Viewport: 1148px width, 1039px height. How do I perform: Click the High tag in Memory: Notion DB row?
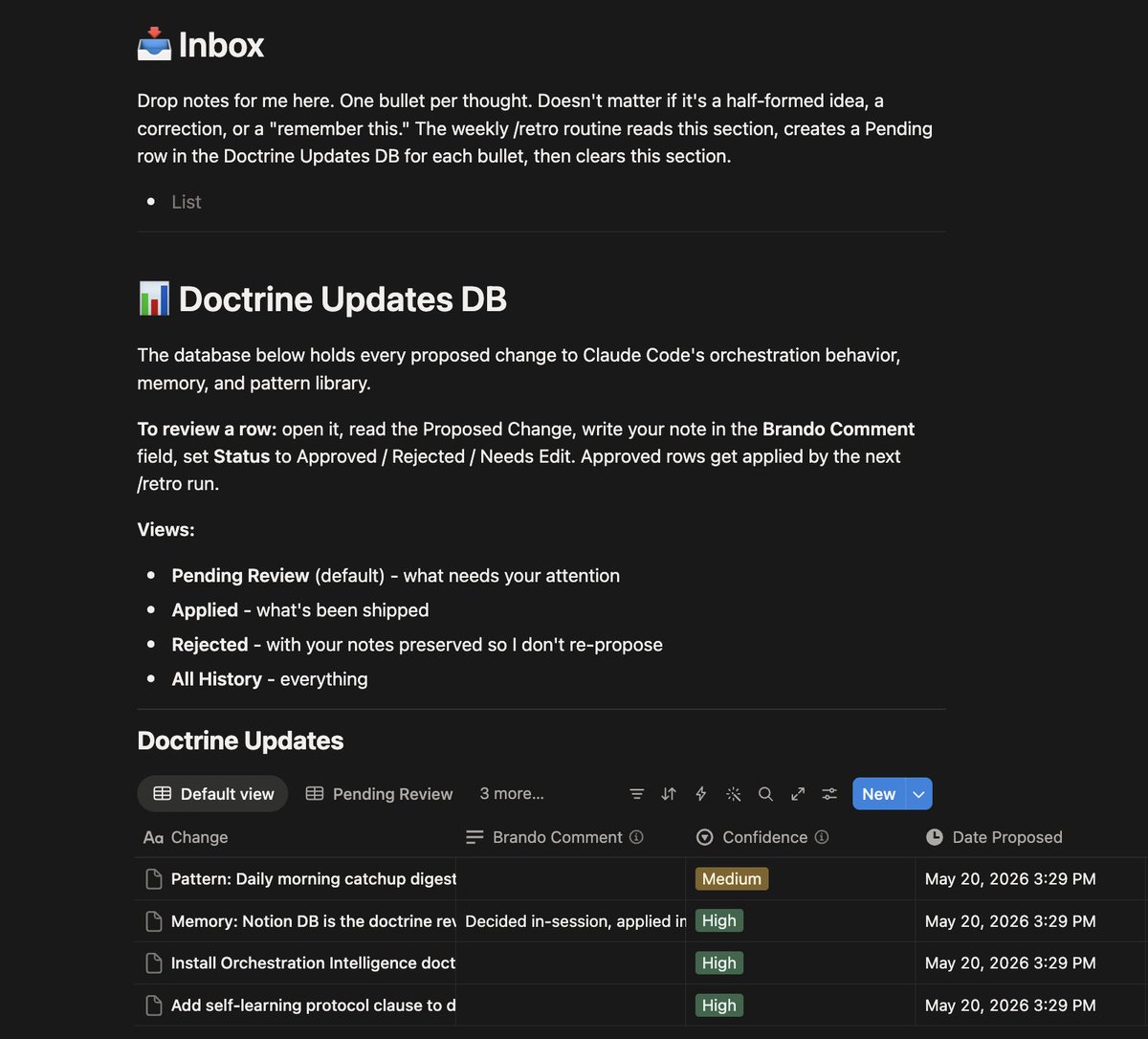[719, 921]
